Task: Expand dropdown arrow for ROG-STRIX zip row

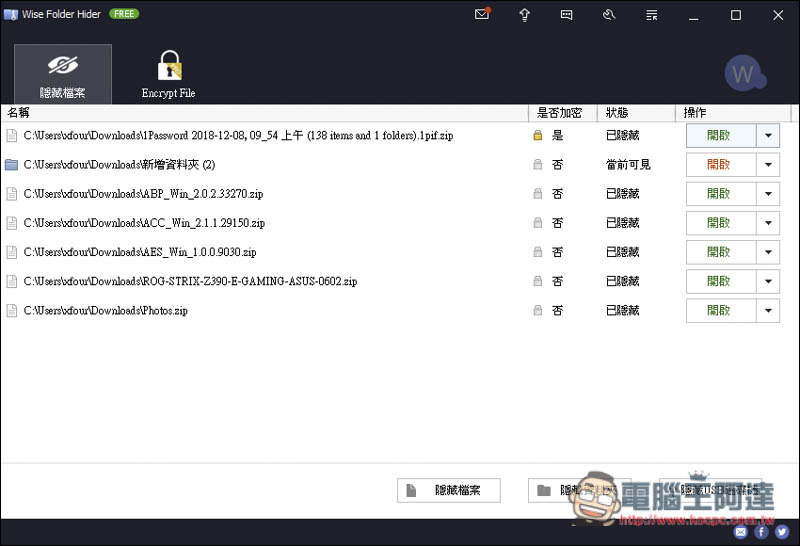Action: click(x=768, y=281)
